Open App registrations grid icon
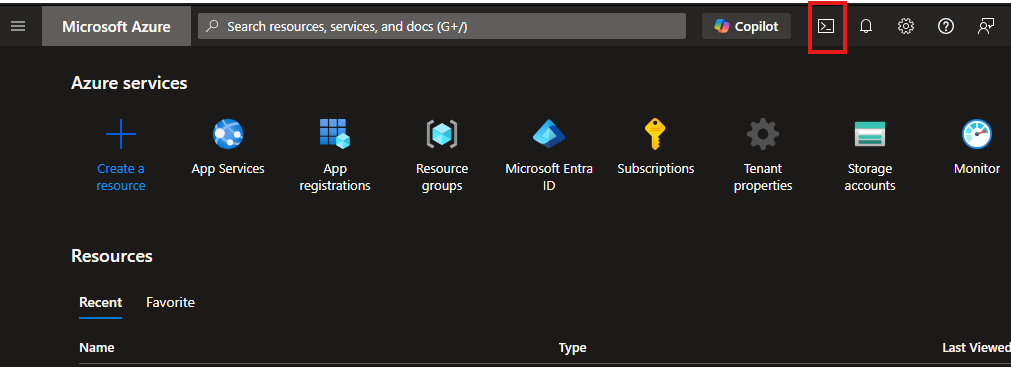Image resolution: width=1011 pixels, height=367 pixels. click(335, 134)
